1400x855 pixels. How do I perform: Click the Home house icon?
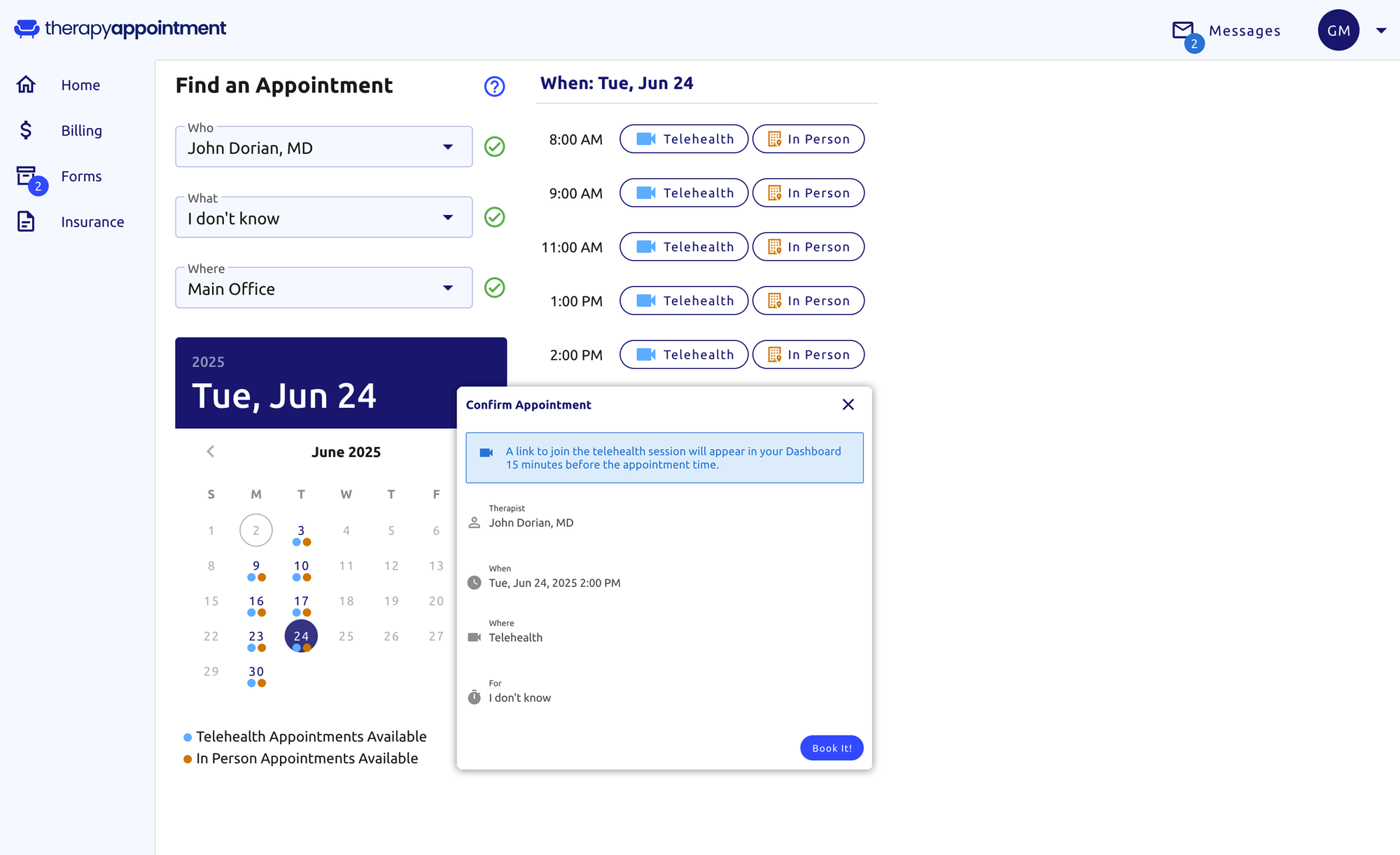coord(26,85)
